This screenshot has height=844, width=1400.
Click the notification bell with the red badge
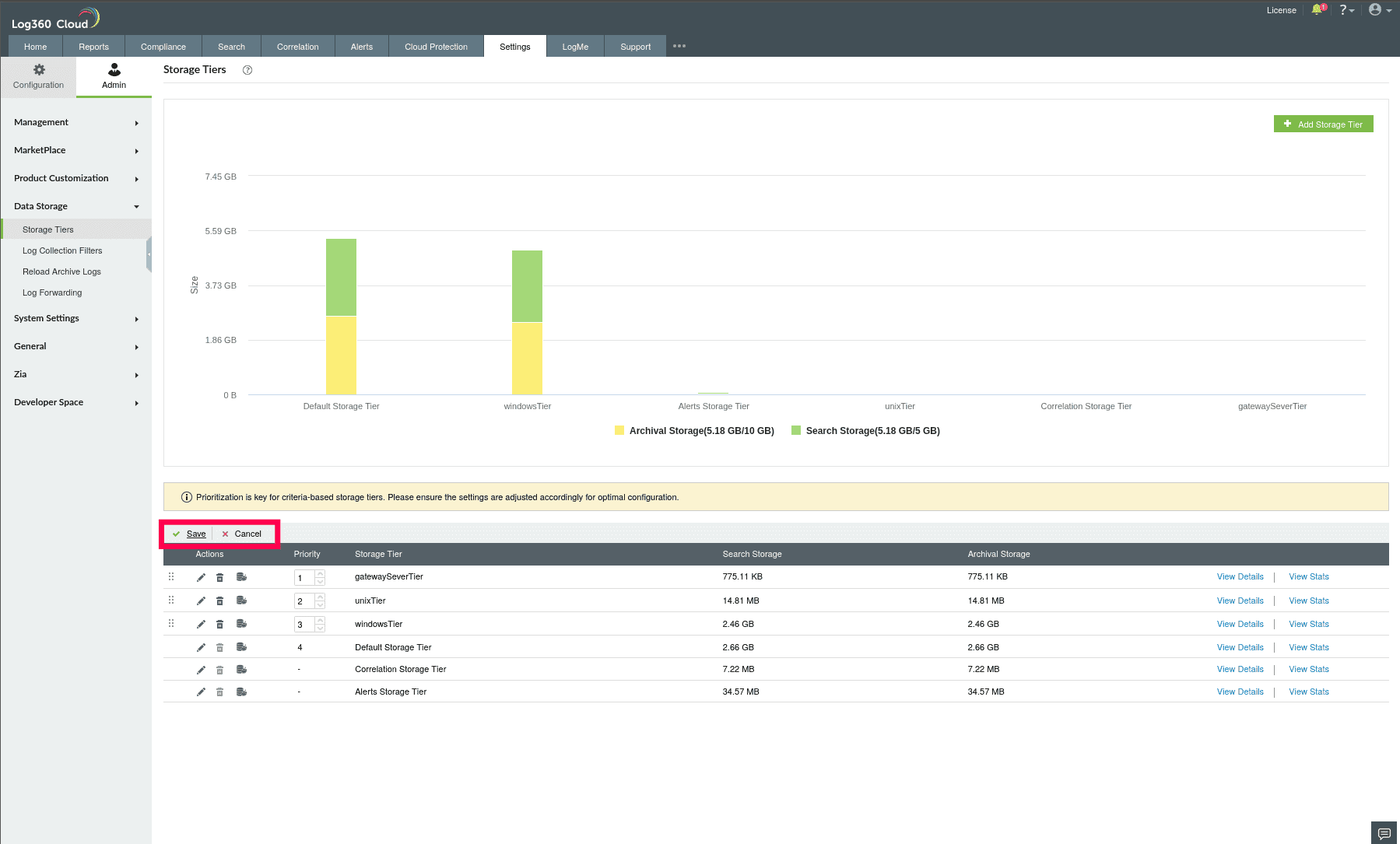tap(1318, 9)
